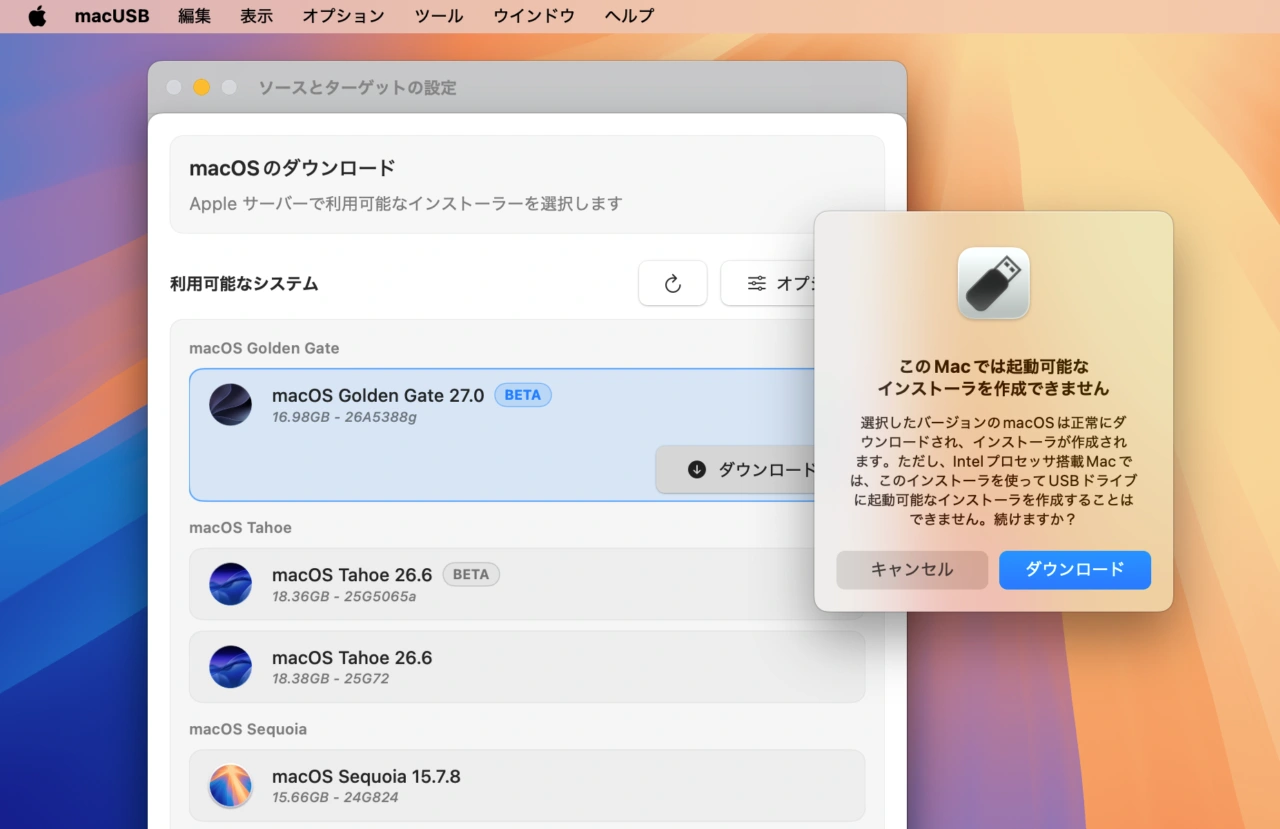Click the blue ダウンロード button in alert
The image size is (1280, 829).
point(1075,570)
